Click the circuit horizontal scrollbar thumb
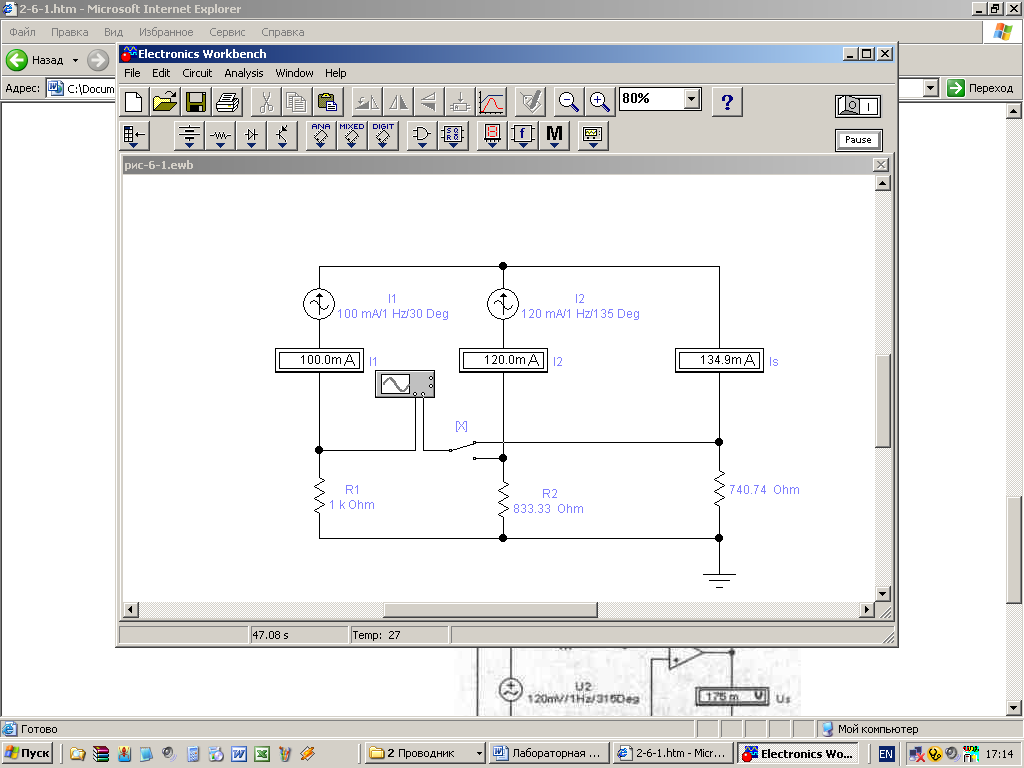This screenshot has width=1024, height=768. [x=490, y=610]
